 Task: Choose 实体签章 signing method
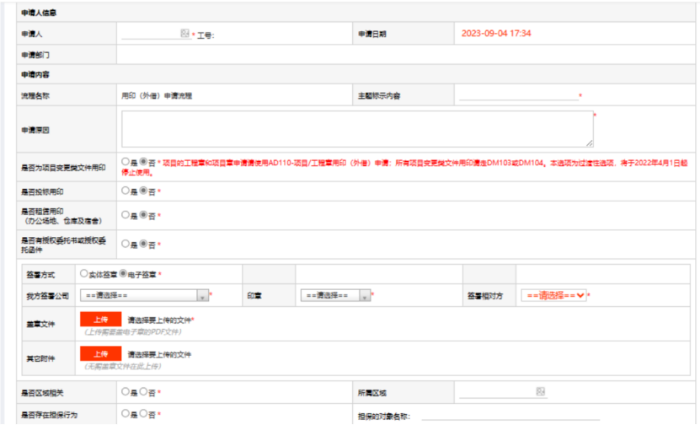coord(83,272)
